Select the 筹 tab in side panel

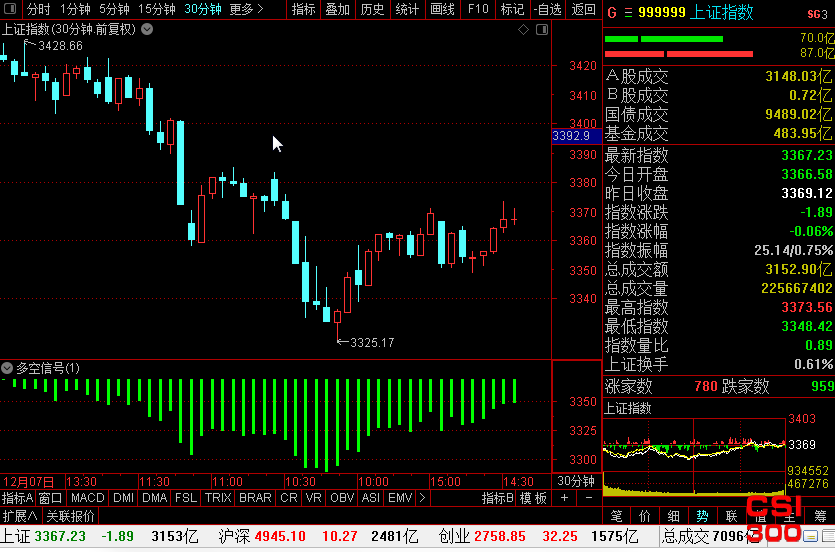[x=821, y=515]
